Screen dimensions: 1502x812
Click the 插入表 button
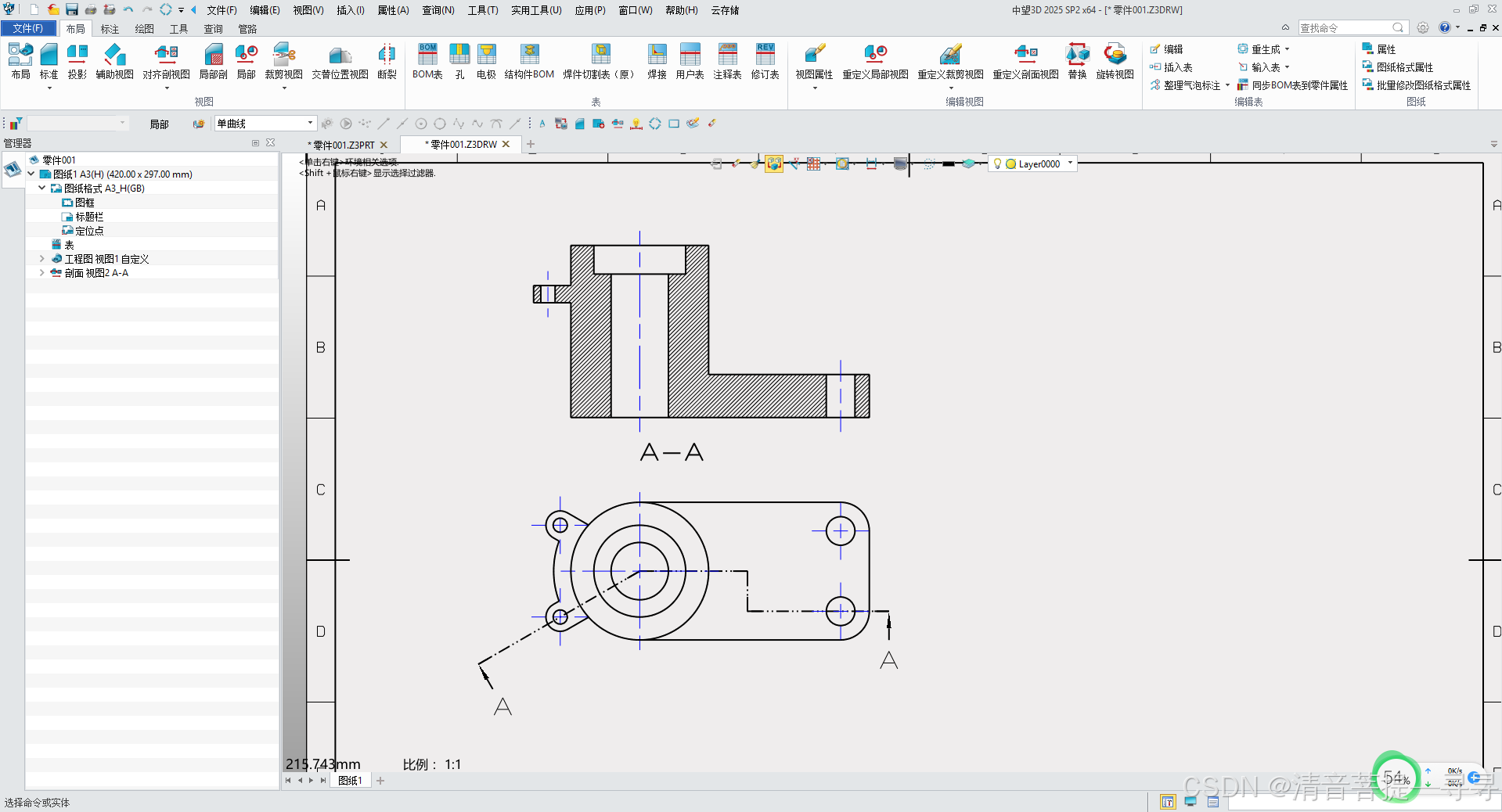click(x=1171, y=67)
